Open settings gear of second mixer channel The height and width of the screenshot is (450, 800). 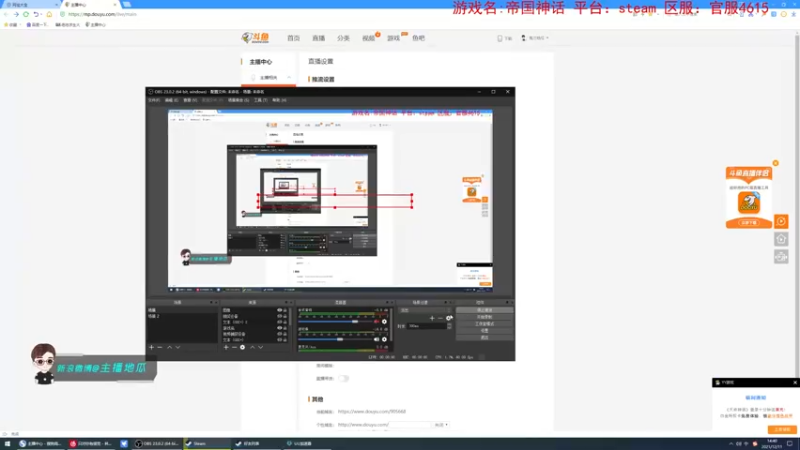(384, 339)
